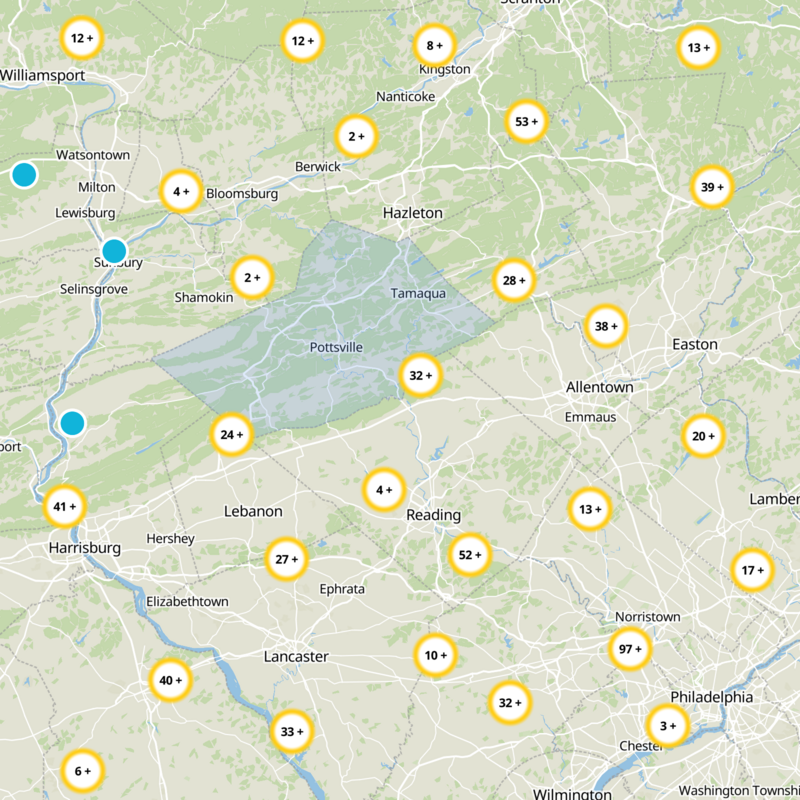Click the 6+ cluster at bottom left
The image size is (800, 800).
(x=82, y=771)
